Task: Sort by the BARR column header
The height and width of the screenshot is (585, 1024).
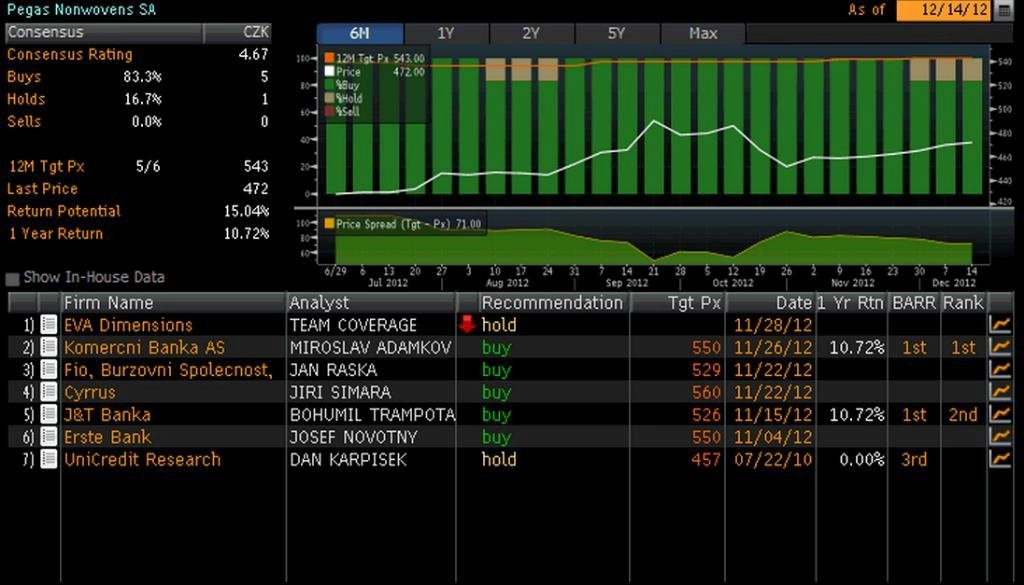Action: (914, 303)
